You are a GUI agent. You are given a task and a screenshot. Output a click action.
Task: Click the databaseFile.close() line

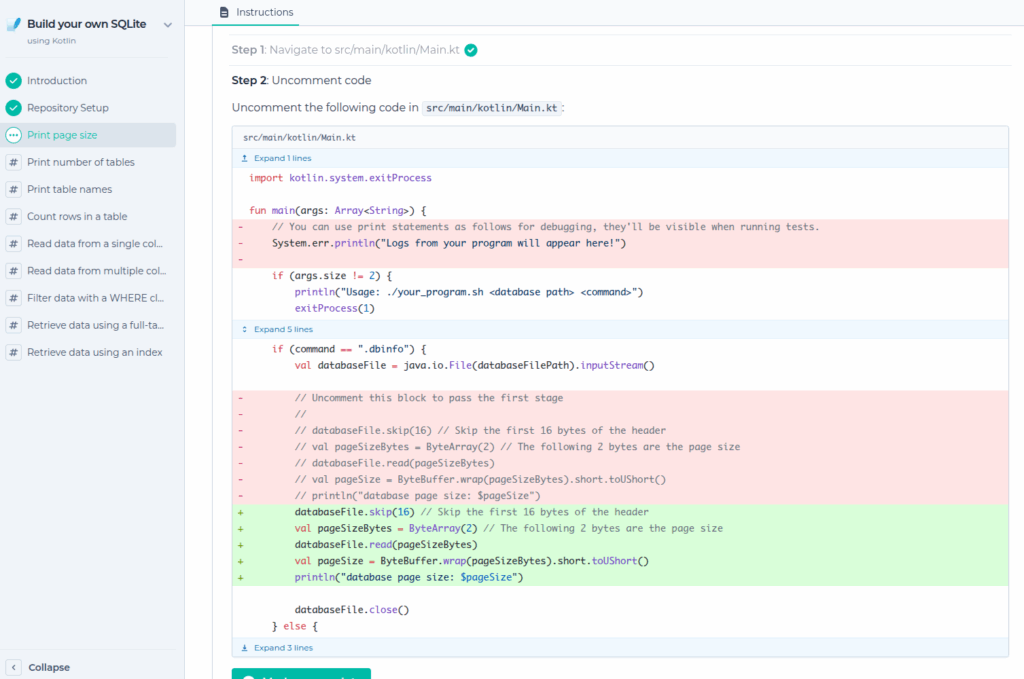coord(351,610)
